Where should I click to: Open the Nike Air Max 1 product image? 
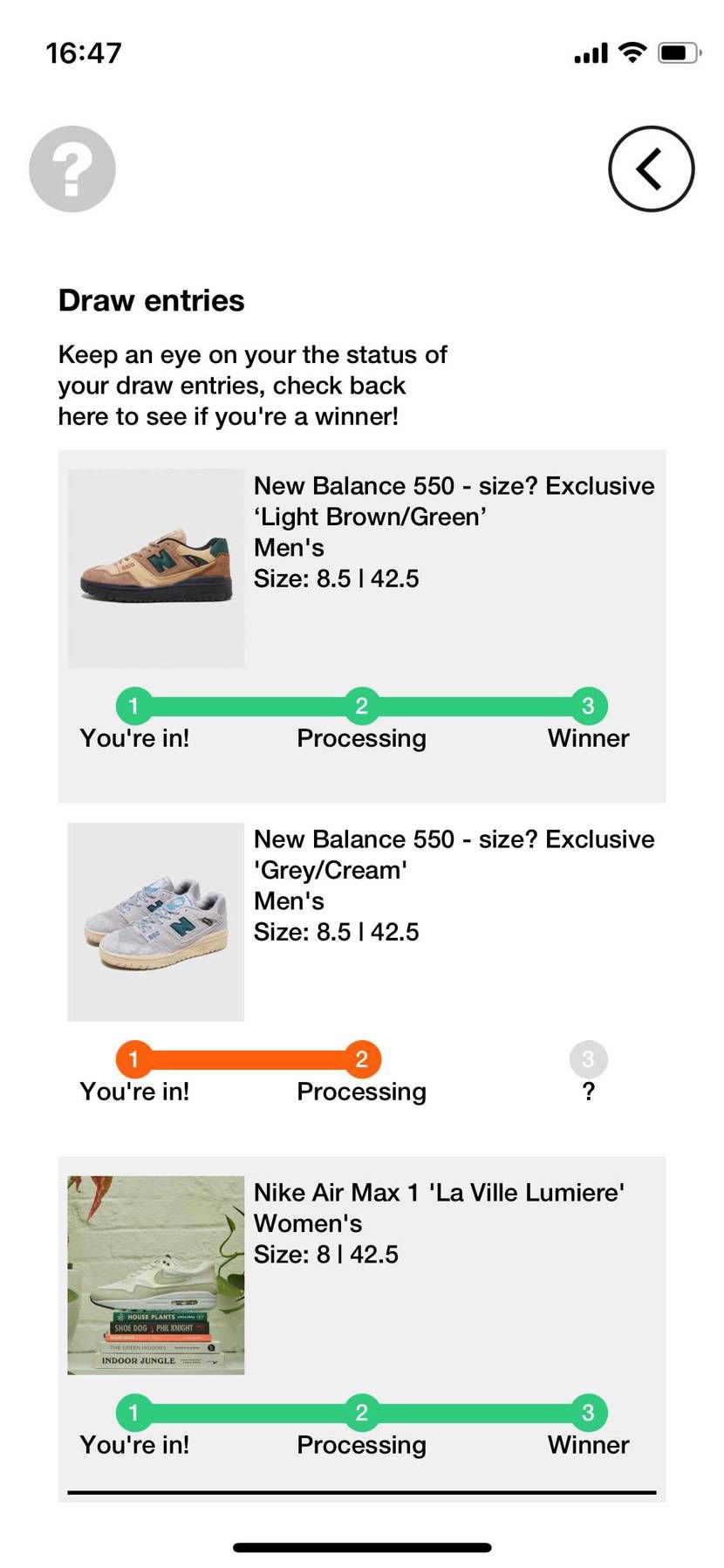tap(156, 1275)
